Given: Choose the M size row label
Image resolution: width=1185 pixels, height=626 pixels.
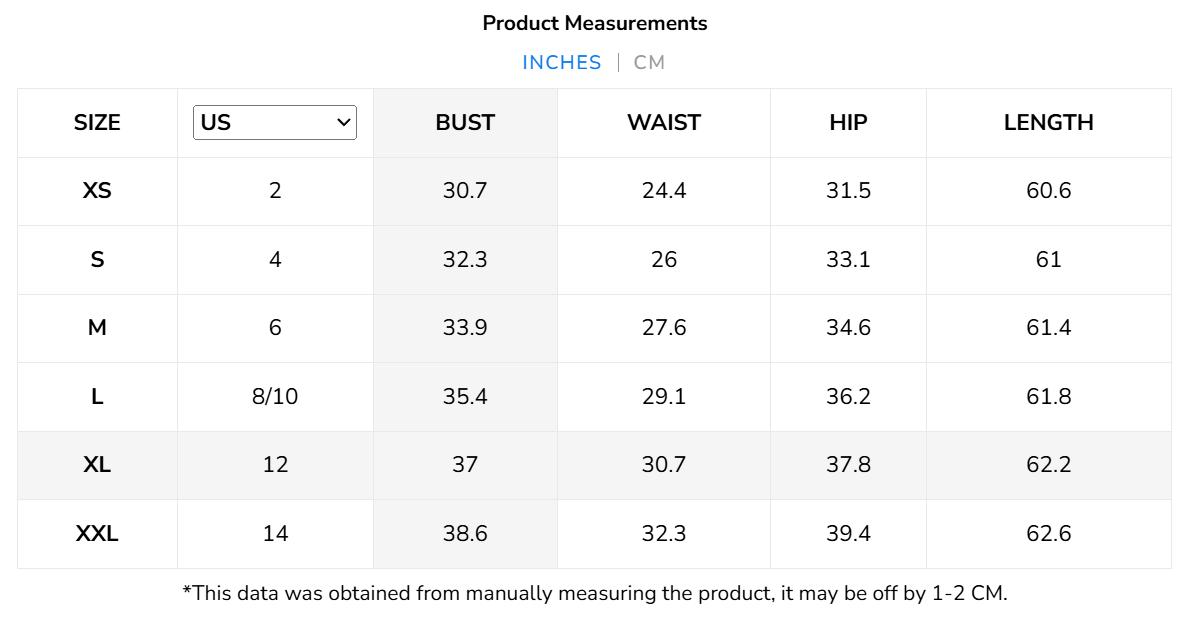Looking at the screenshot, I should pyautogui.click(x=97, y=328).
